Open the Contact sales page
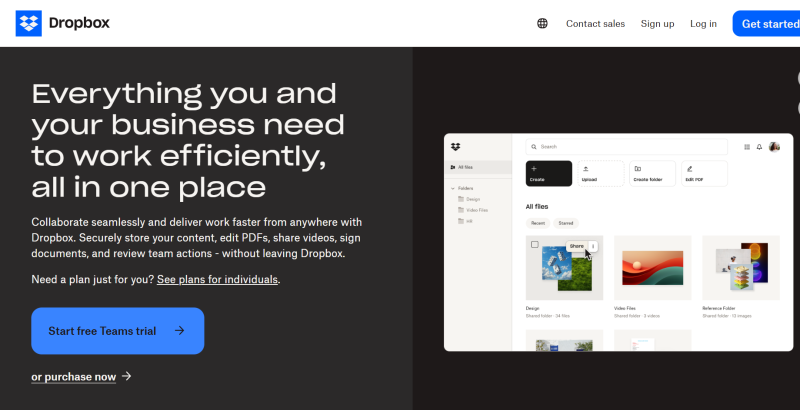Image resolution: width=800 pixels, height=410 pixels. coord(595,23)
